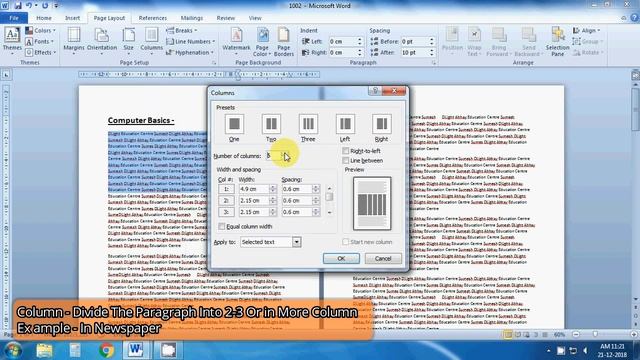The height and width of the screenshot is (360, 640).
Task: Open Word Help question mark icon
Action: [634, 18]
